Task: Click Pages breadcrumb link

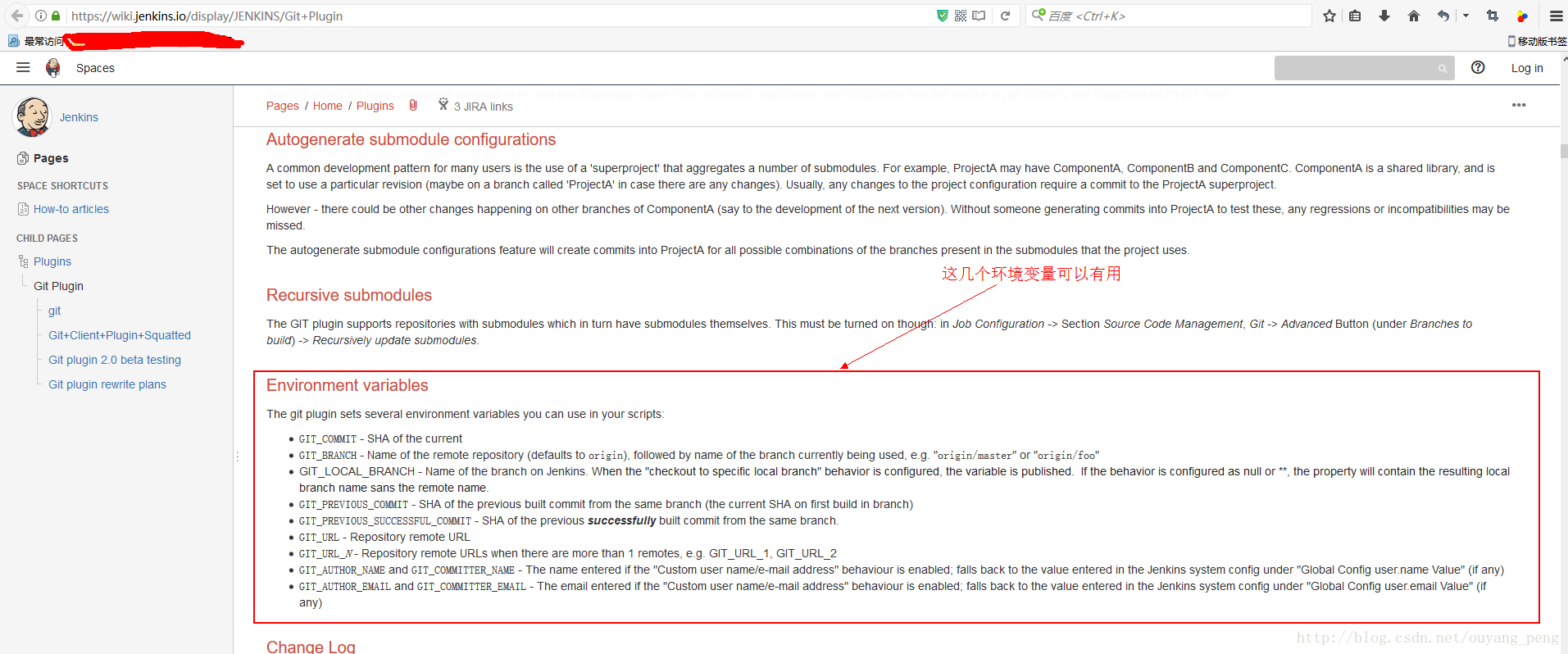Action: pos(282,106)
